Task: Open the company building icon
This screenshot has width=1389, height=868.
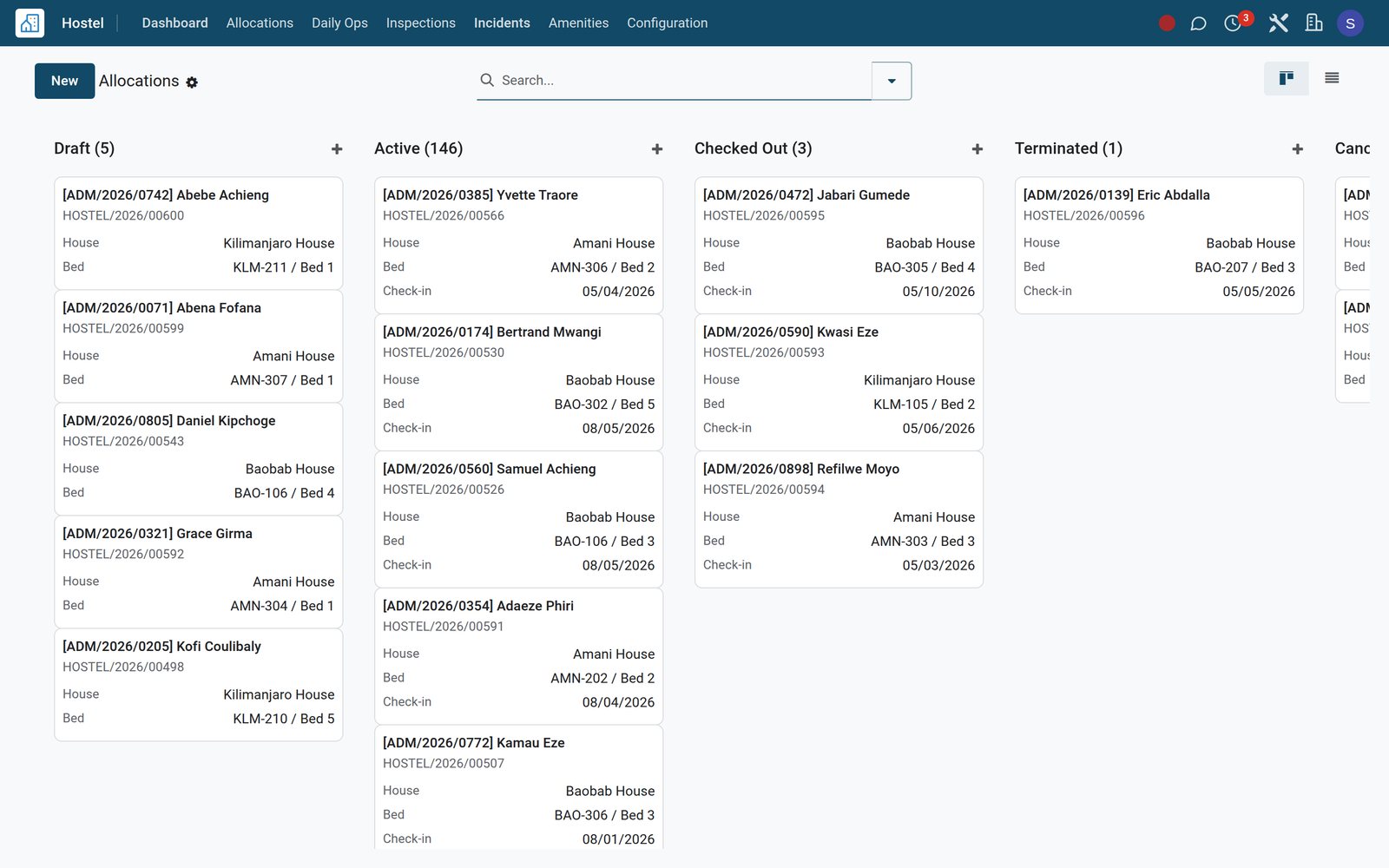Action: pyautogui.click(x=1314, y=23)
